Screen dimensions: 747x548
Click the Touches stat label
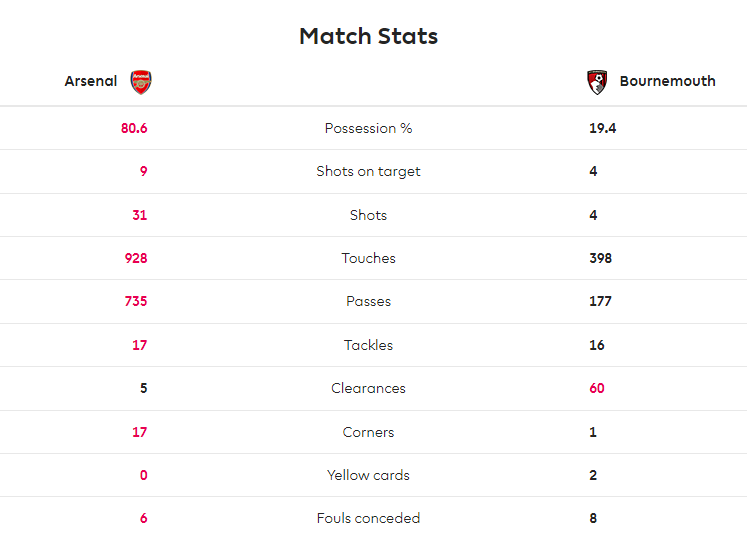click(x=368, y=258)
